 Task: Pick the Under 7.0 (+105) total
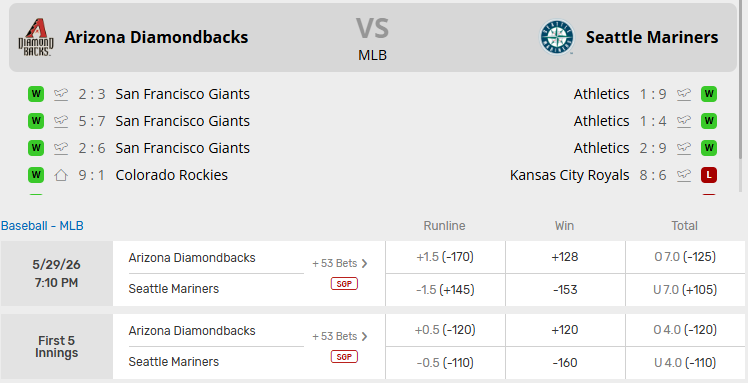[685, 290]
